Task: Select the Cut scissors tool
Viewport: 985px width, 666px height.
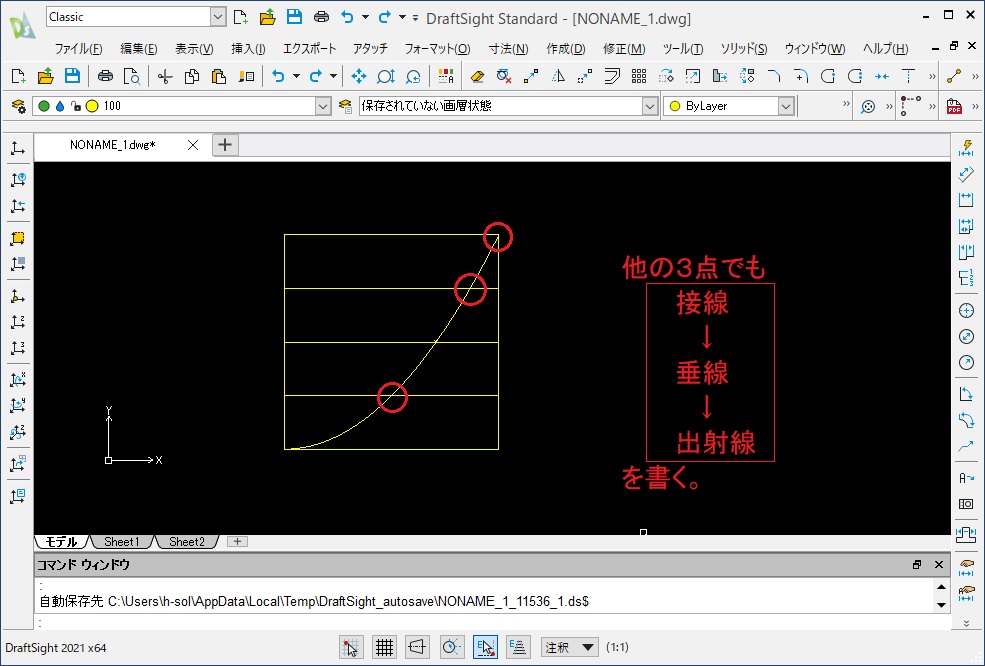Action: point(165,77)
